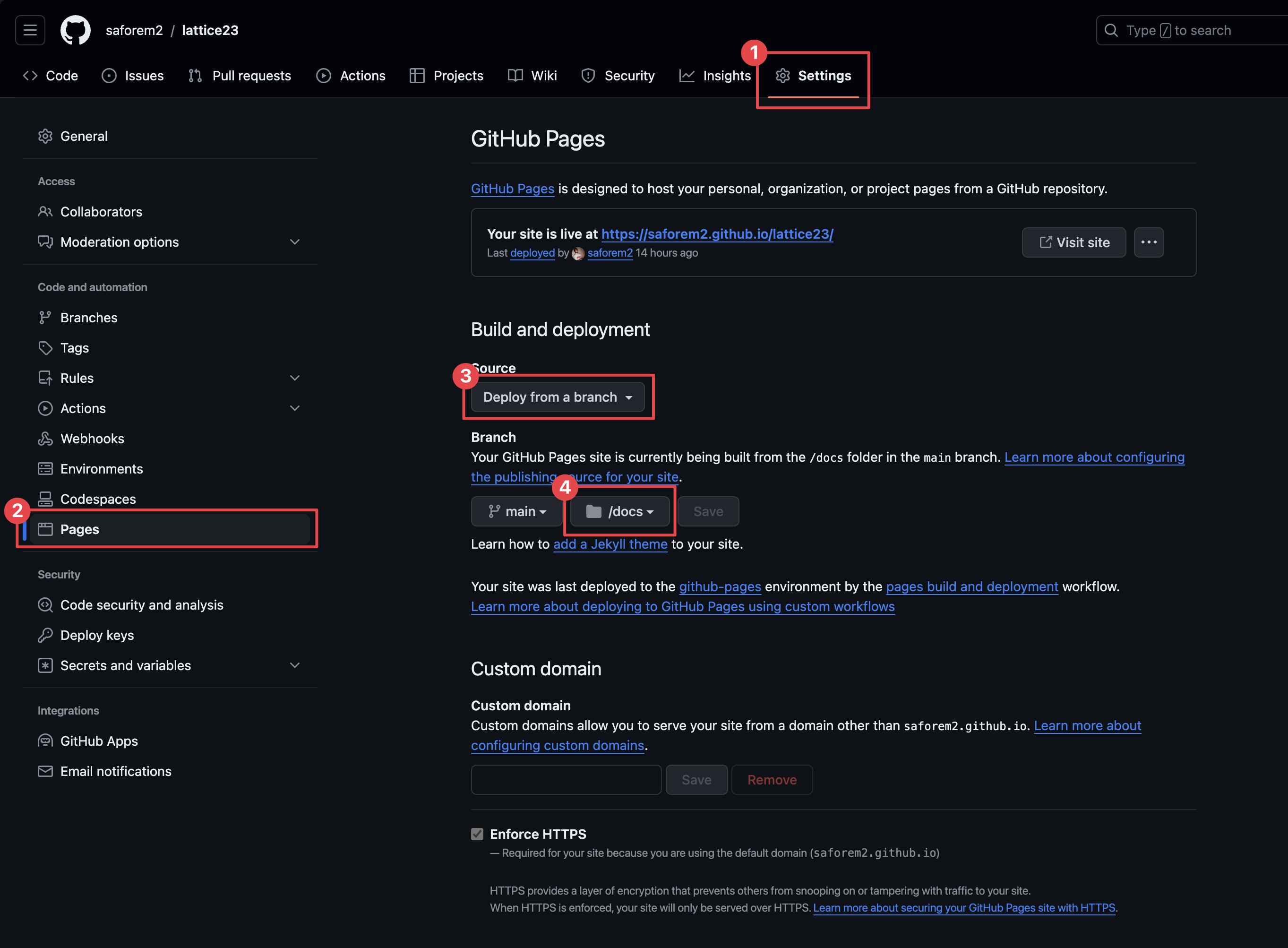Screen dimensions: 1288x948
Task: Open the hamburger navigation menu
Action: coord(30,30)
